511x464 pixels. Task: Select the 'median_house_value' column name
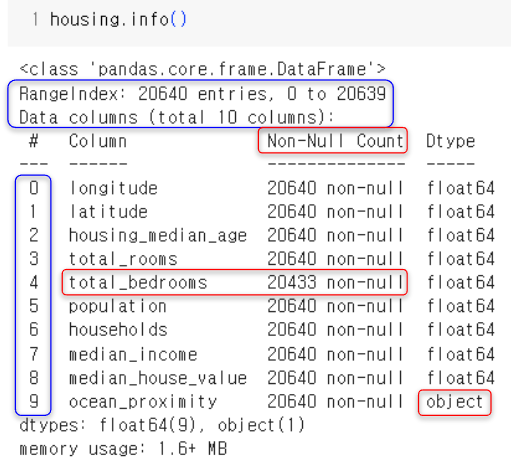158,378
